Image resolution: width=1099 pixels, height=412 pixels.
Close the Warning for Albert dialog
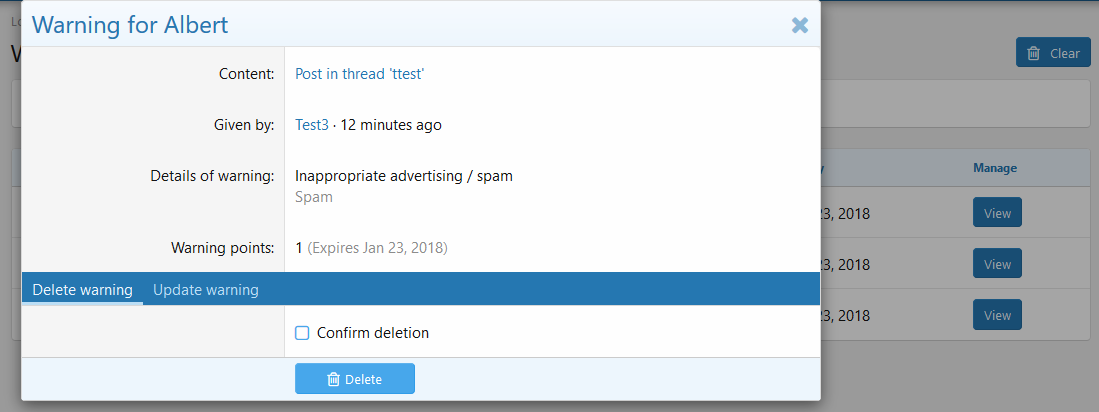click(x=800, y=26)
